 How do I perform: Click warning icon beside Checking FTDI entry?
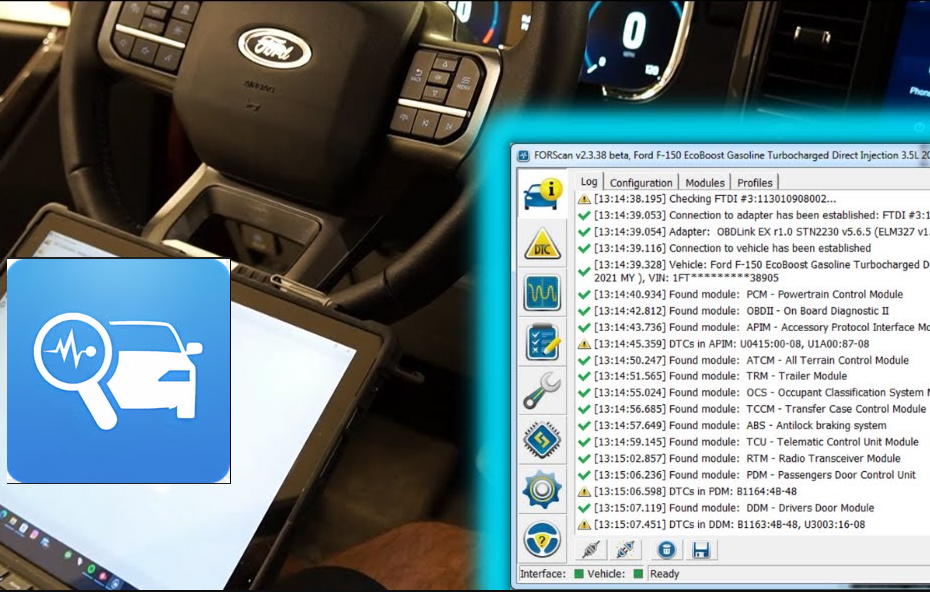tap(584, 199)
